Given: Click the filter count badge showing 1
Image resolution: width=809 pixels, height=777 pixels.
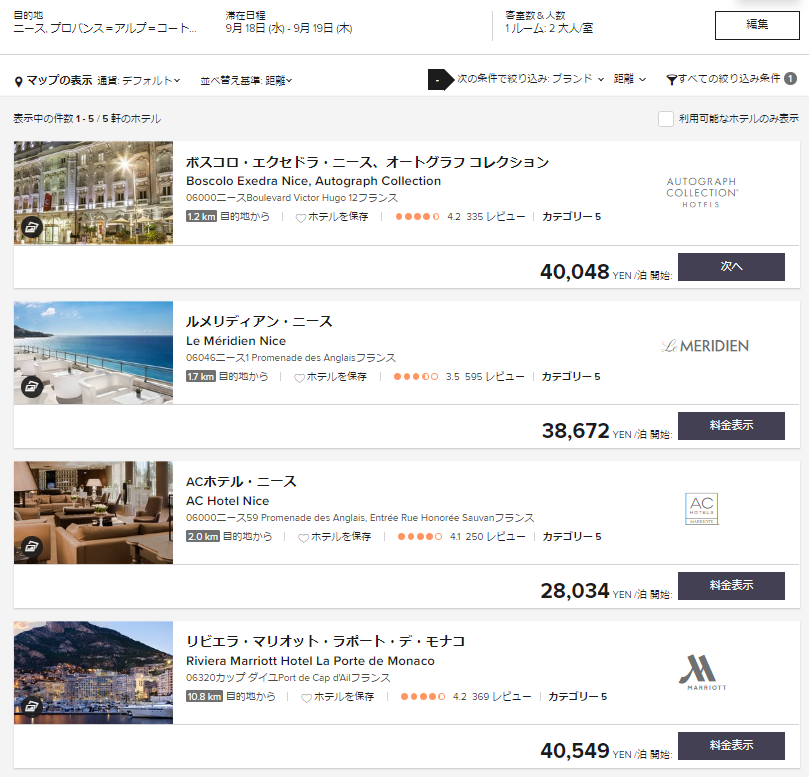Looking at the screenshot, I should pos(790,78).
